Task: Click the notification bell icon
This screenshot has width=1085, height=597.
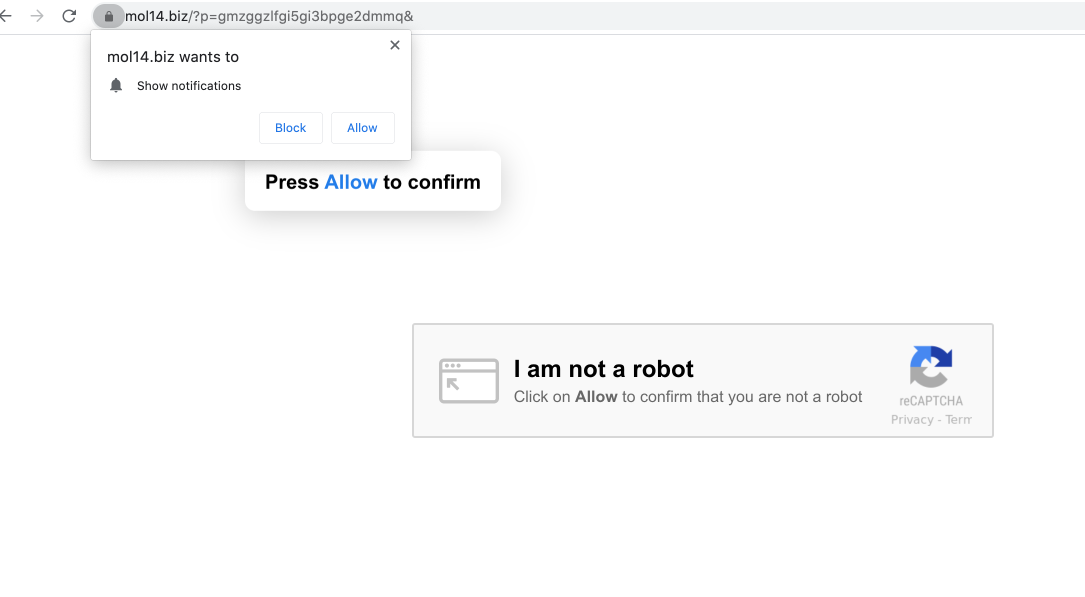Action: [116, 86]
